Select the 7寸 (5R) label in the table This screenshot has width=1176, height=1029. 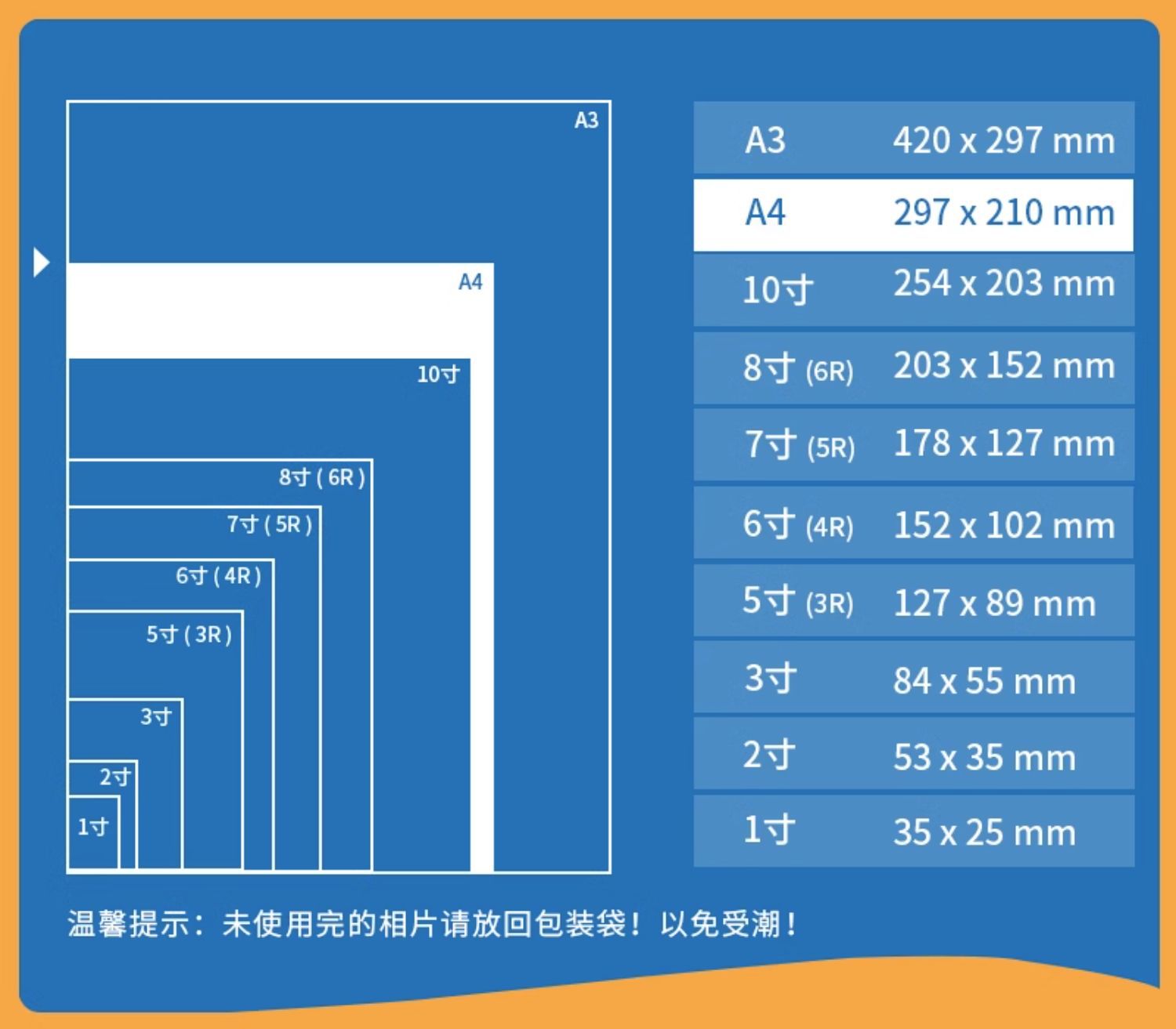pos(799,444)
